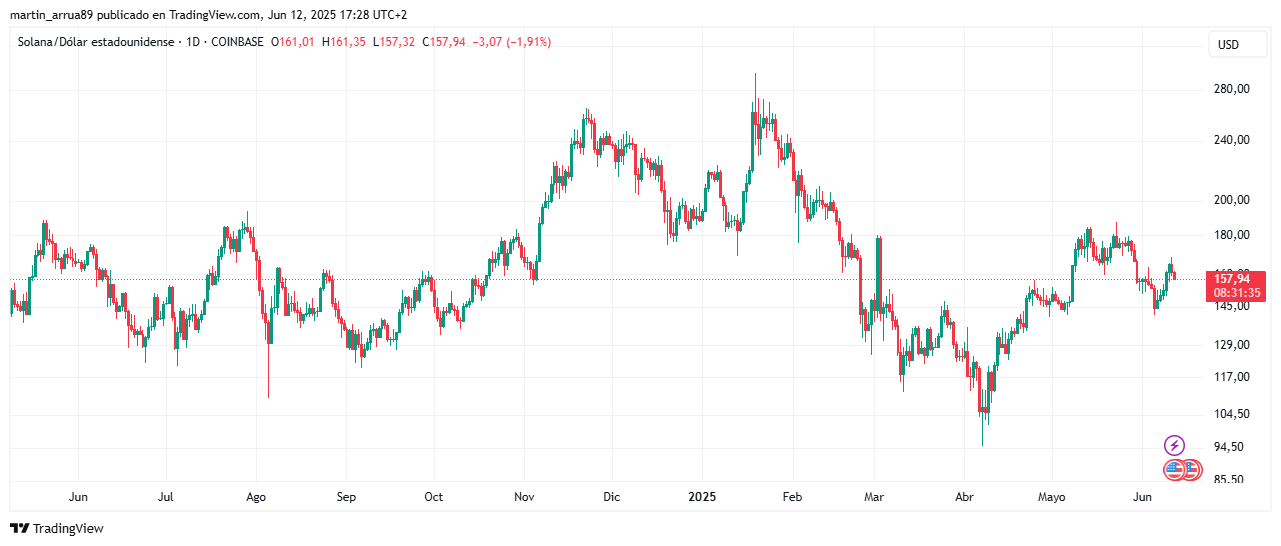
Task: Click the 1D interval label
Action: click(193, 42)
